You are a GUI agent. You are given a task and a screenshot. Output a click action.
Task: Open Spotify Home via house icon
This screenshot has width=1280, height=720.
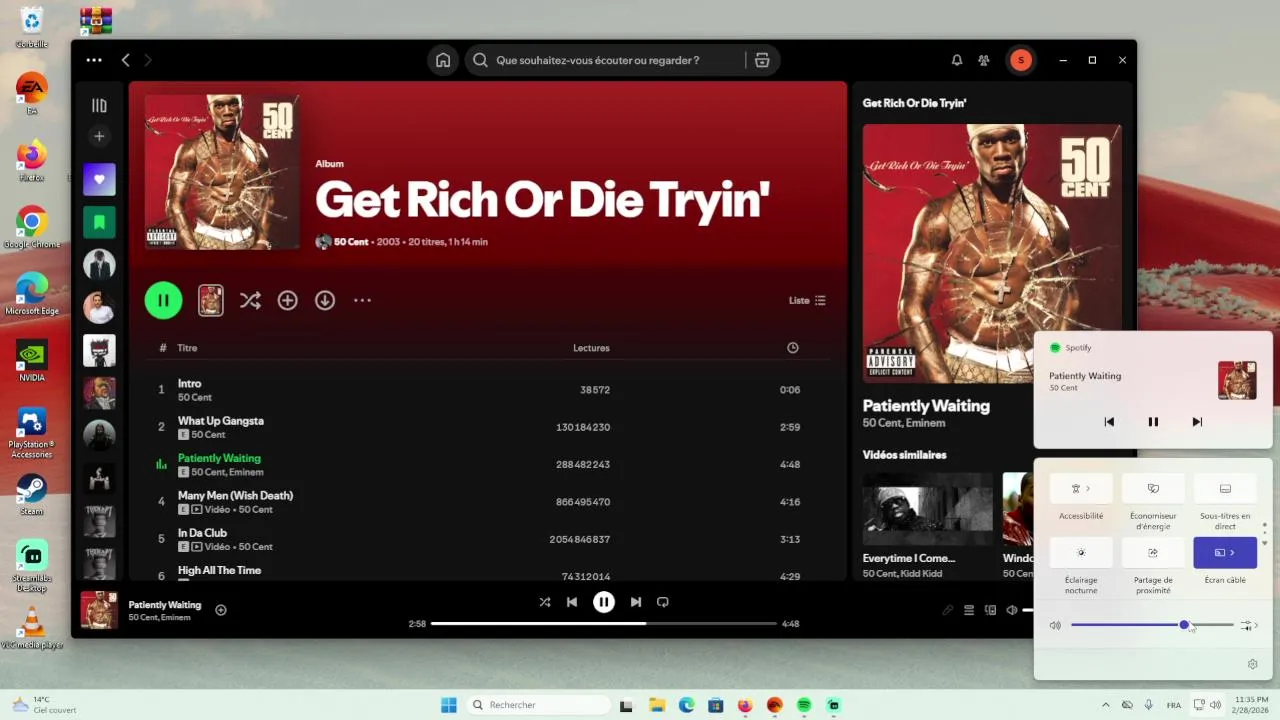point(443,60)
